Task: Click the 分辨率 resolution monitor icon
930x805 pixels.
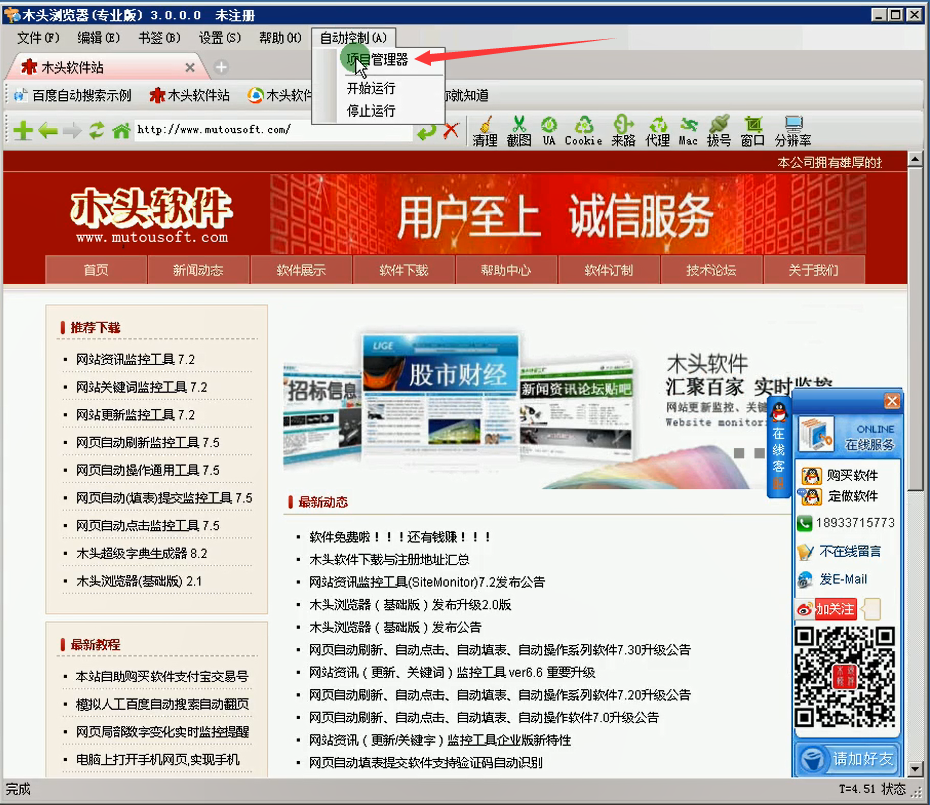Action: pos(793,131)
